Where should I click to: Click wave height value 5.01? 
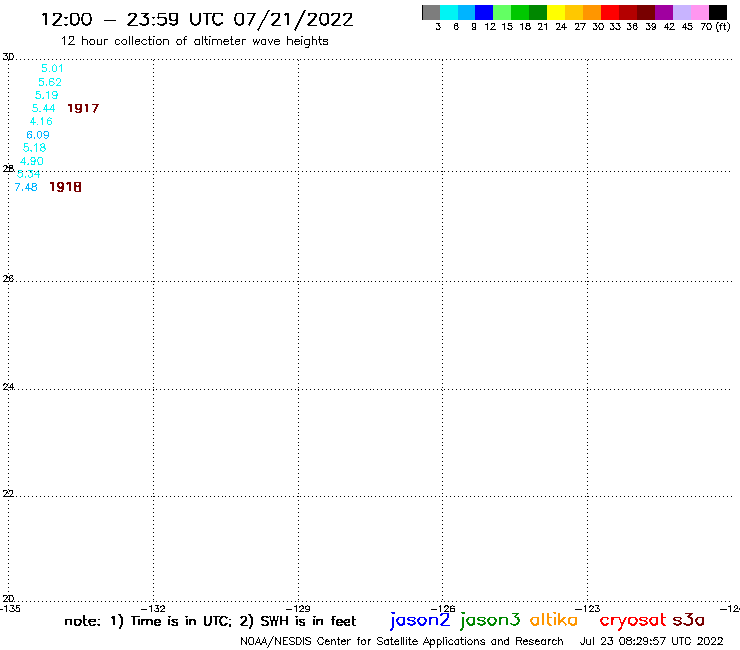[52, 68]
